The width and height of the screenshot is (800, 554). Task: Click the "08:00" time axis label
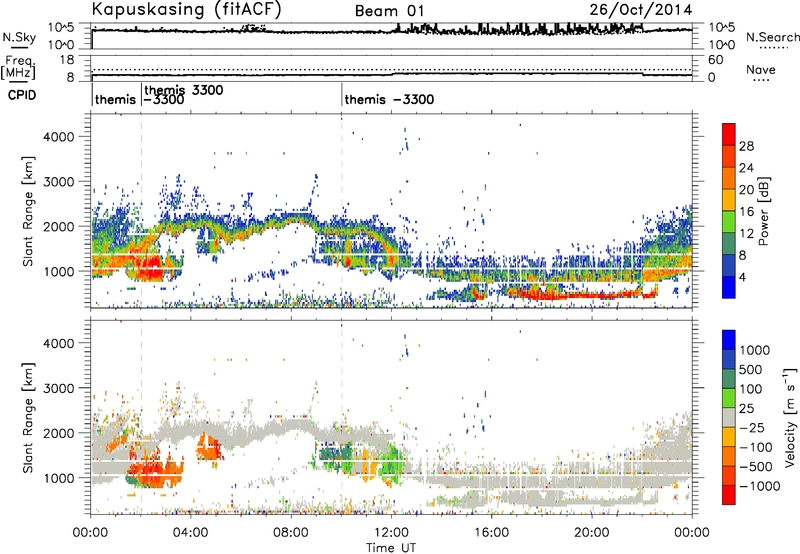291,533
